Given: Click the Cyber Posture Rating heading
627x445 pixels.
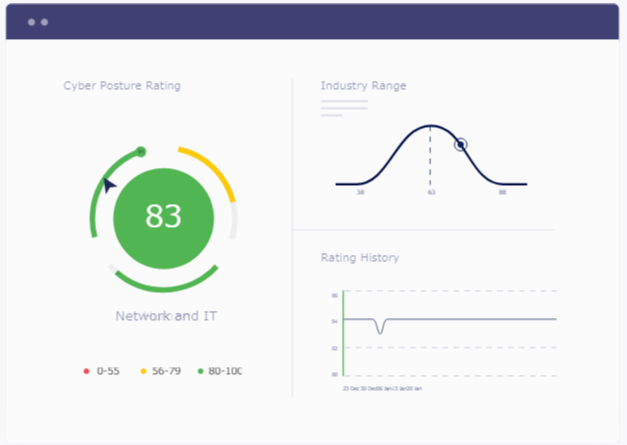Looking at the screenshot, I should tap(122, 86).
